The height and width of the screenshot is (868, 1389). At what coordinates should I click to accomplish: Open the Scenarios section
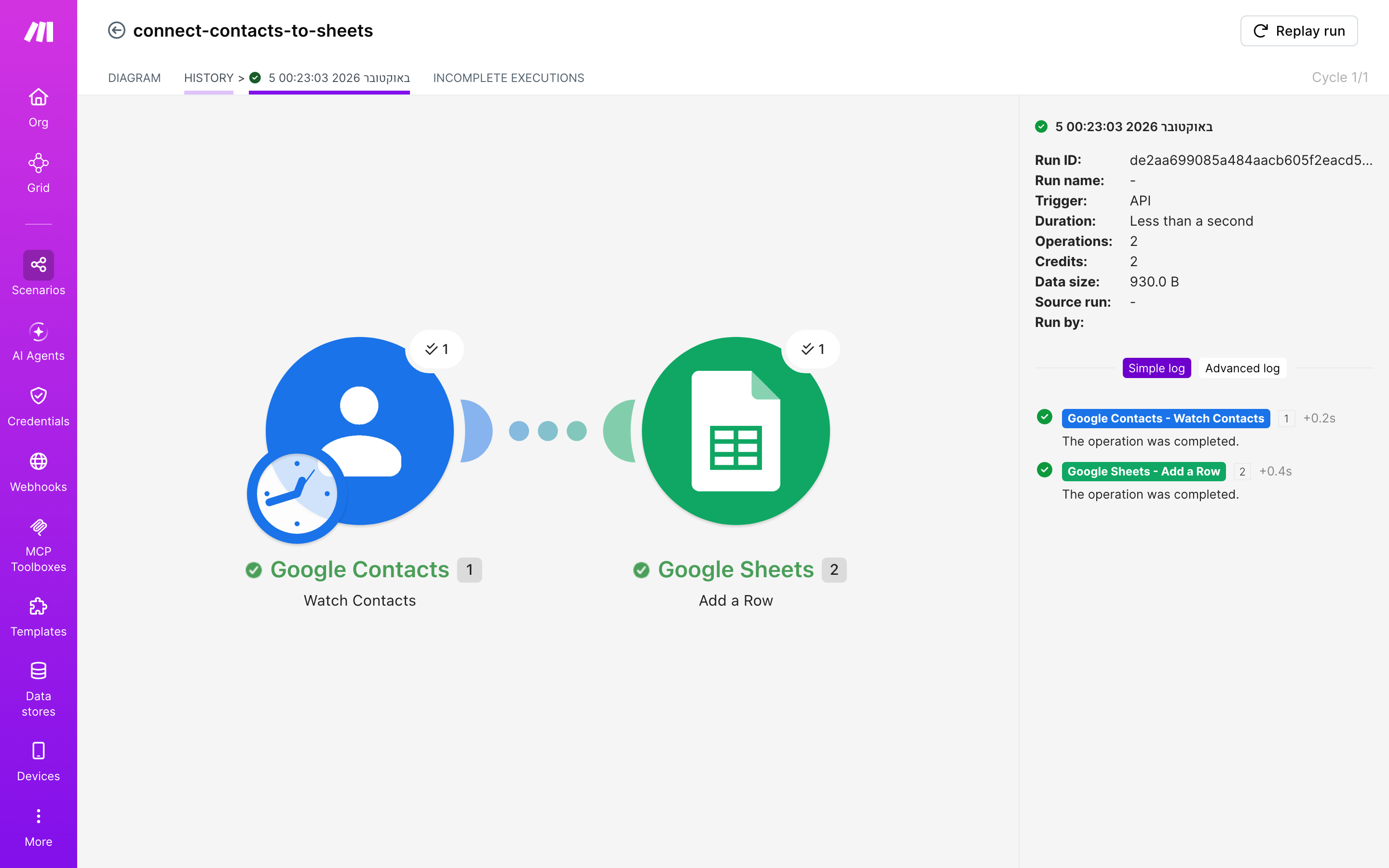(39, 273)
